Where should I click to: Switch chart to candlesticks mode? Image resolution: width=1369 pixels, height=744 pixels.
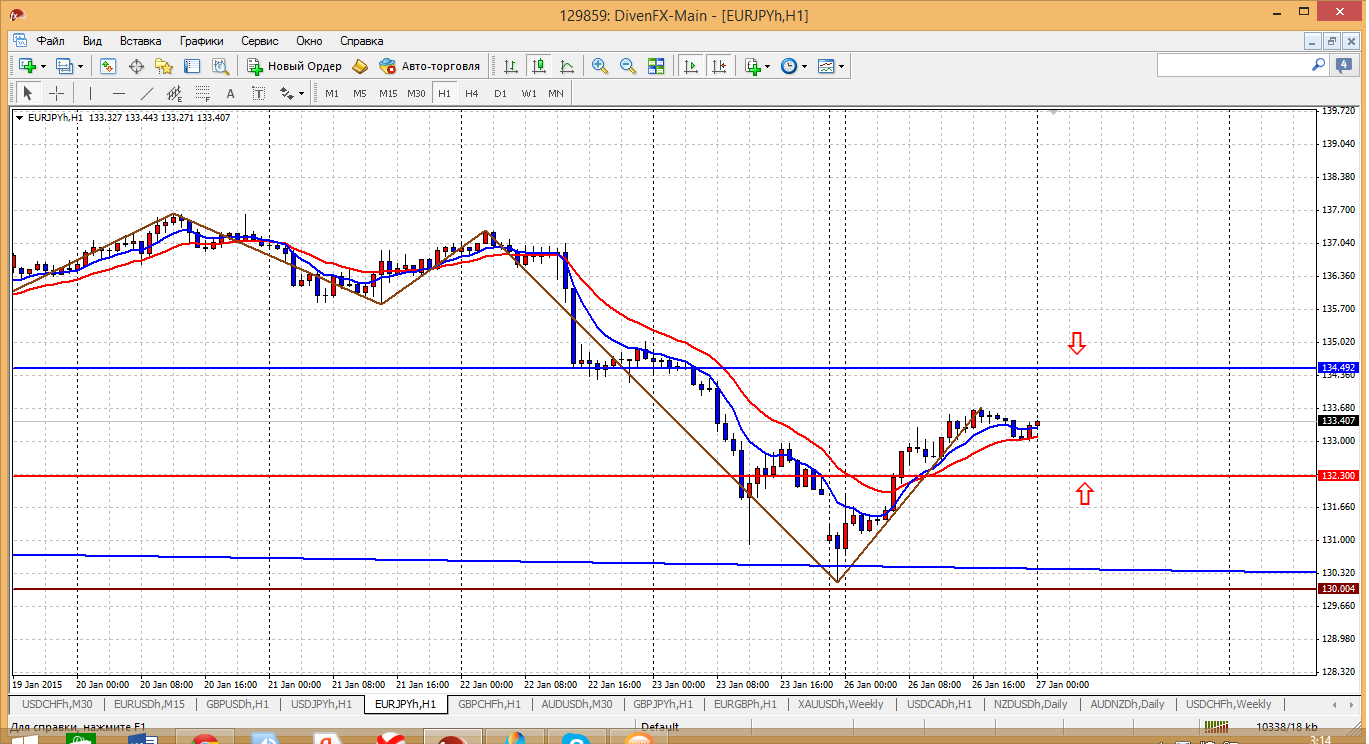tap(539, 66)
